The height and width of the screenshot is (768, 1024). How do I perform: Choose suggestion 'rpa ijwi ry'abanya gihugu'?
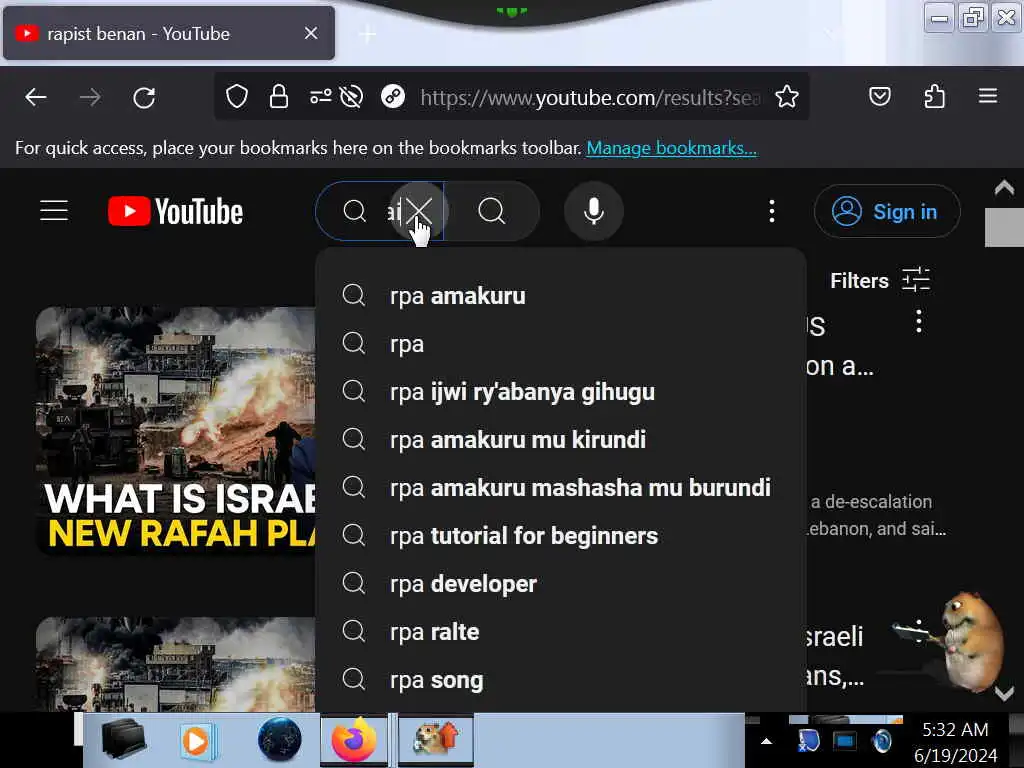(x=560, y=392)
